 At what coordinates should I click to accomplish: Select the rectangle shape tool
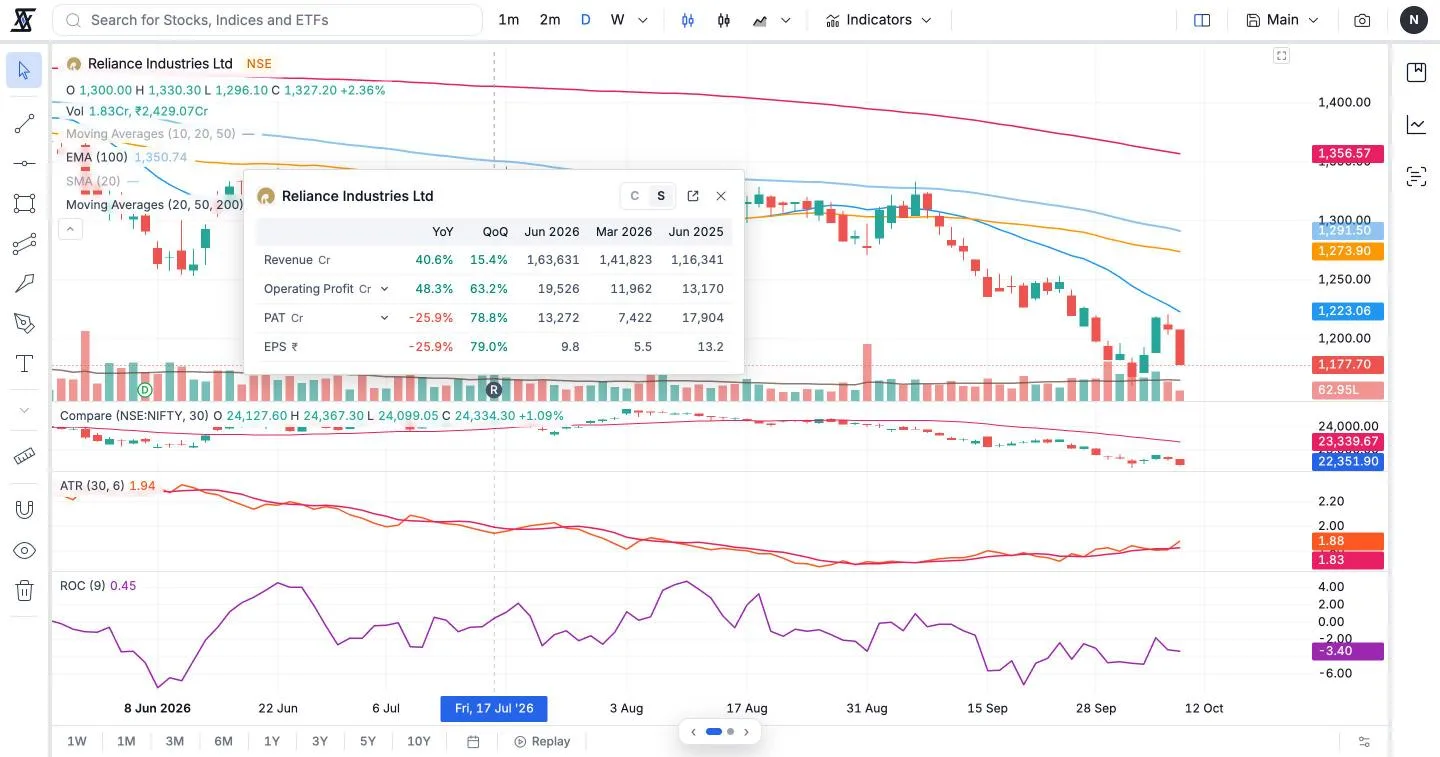[x=24, y=203]
